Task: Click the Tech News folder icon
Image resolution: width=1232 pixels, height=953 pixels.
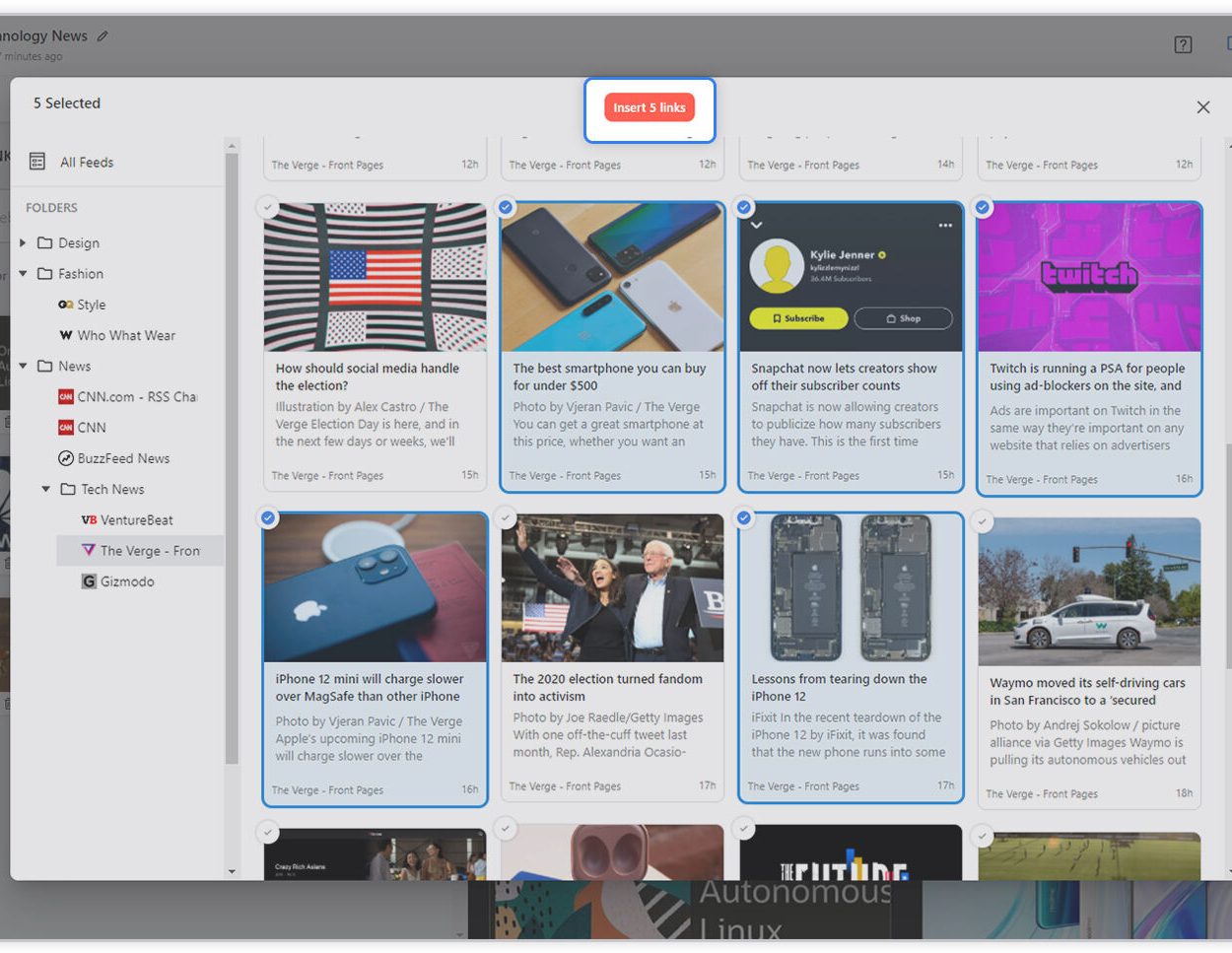Action: [68, 489]
